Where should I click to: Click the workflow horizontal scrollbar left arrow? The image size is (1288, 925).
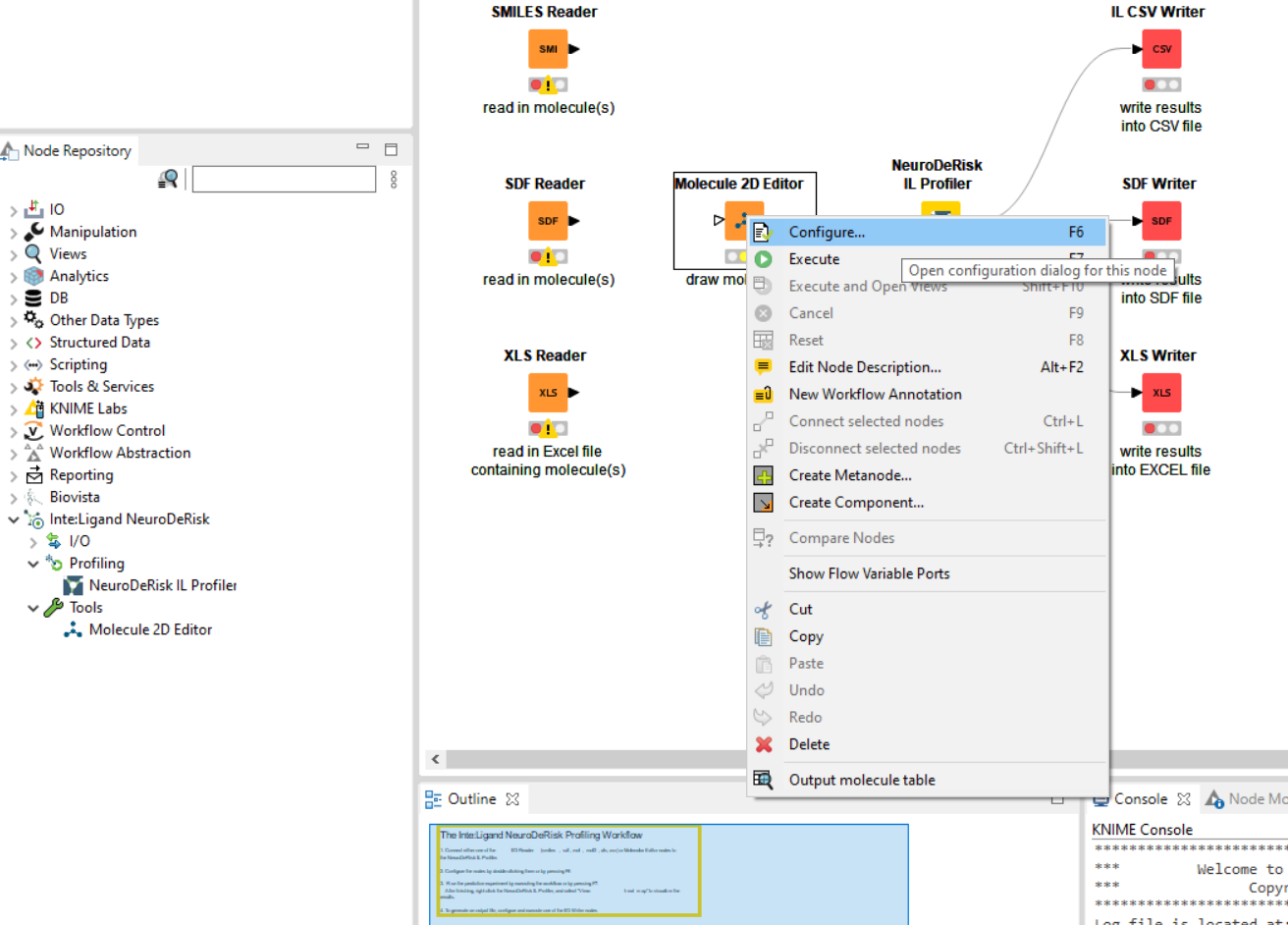pos(436,760)
